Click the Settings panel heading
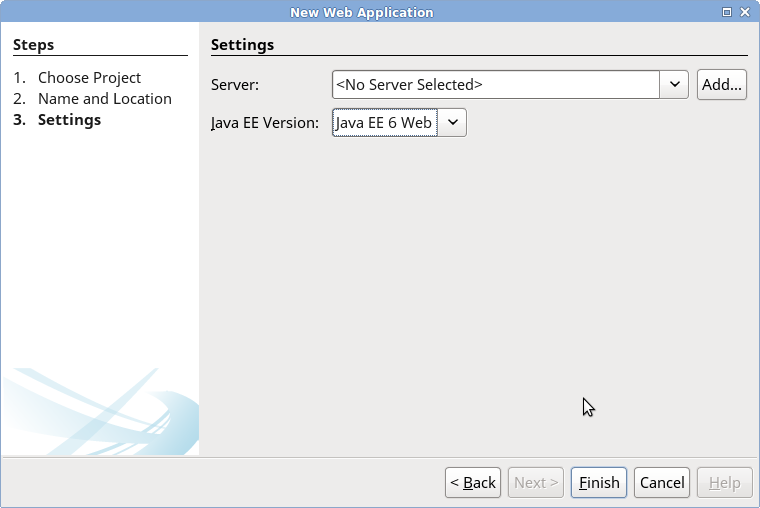760x508 pixels. pos(242,45)
